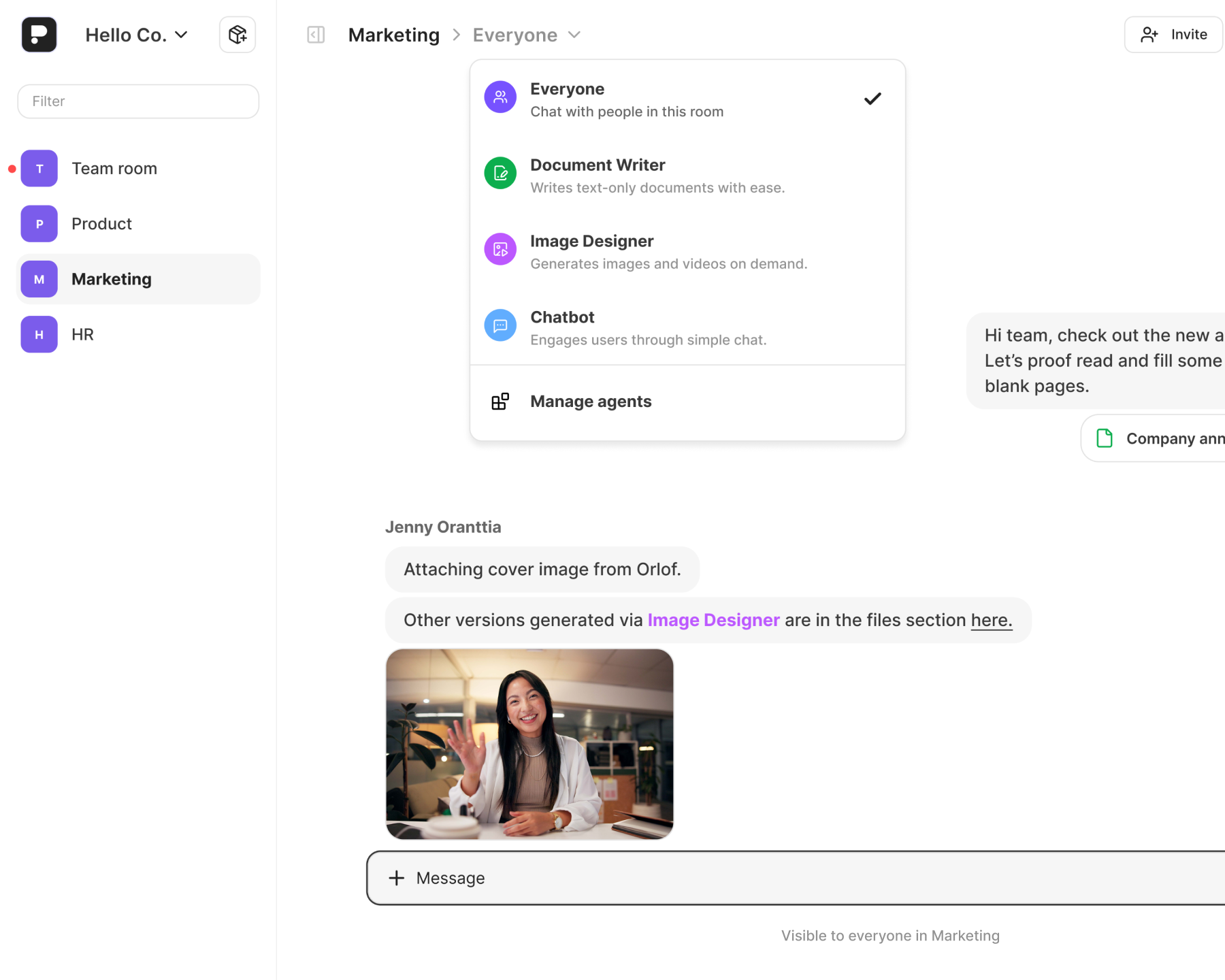
Task: Open the HR room
Action: [x=138, y=335]
